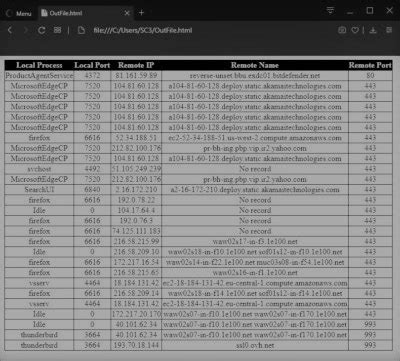This screenshot has height=361, width=400.
Task: Select remote IP 216.58.215.65
Action: pos(136,273)
